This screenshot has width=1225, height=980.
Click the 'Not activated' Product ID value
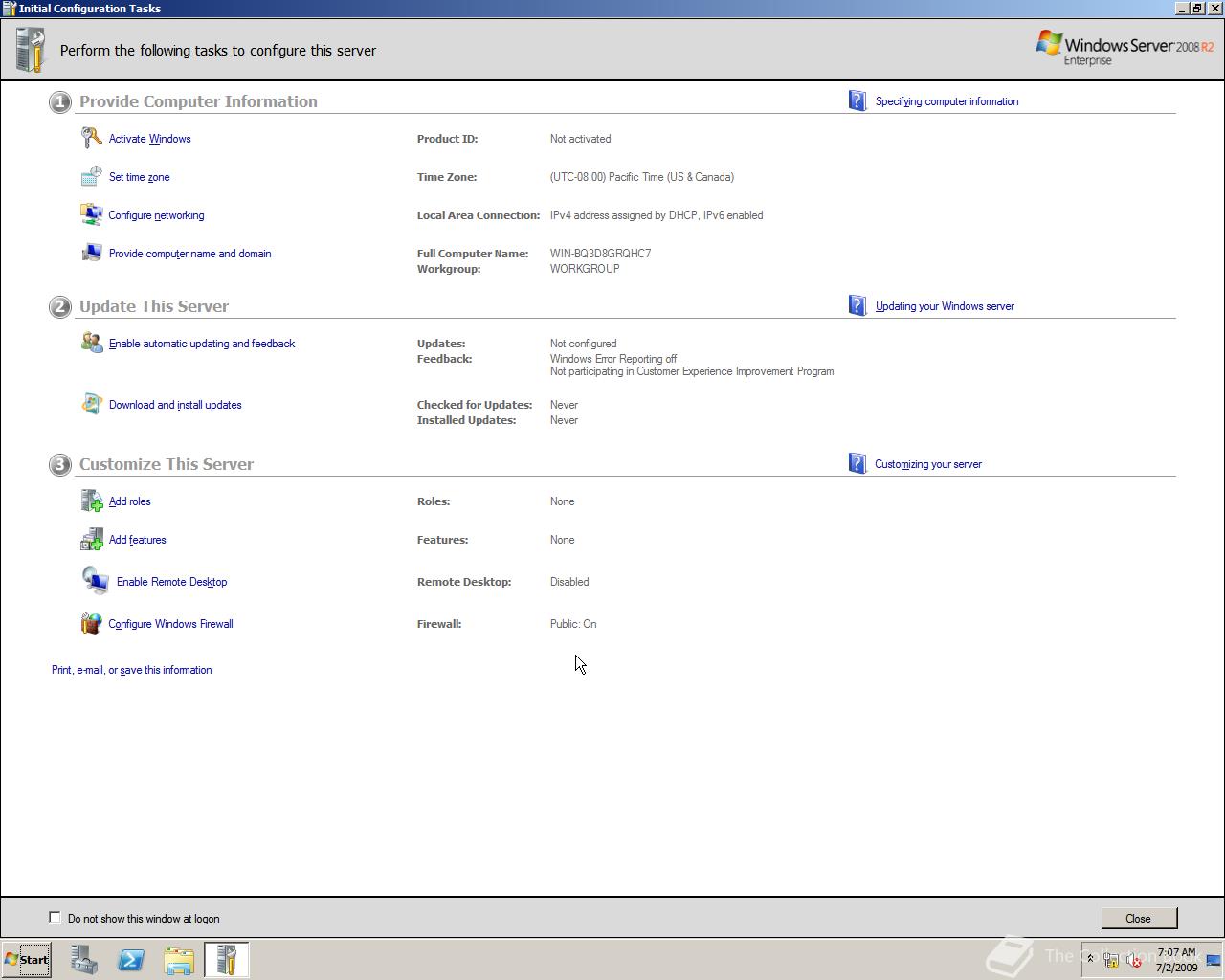pyautogui.click(x=580, y=139)
